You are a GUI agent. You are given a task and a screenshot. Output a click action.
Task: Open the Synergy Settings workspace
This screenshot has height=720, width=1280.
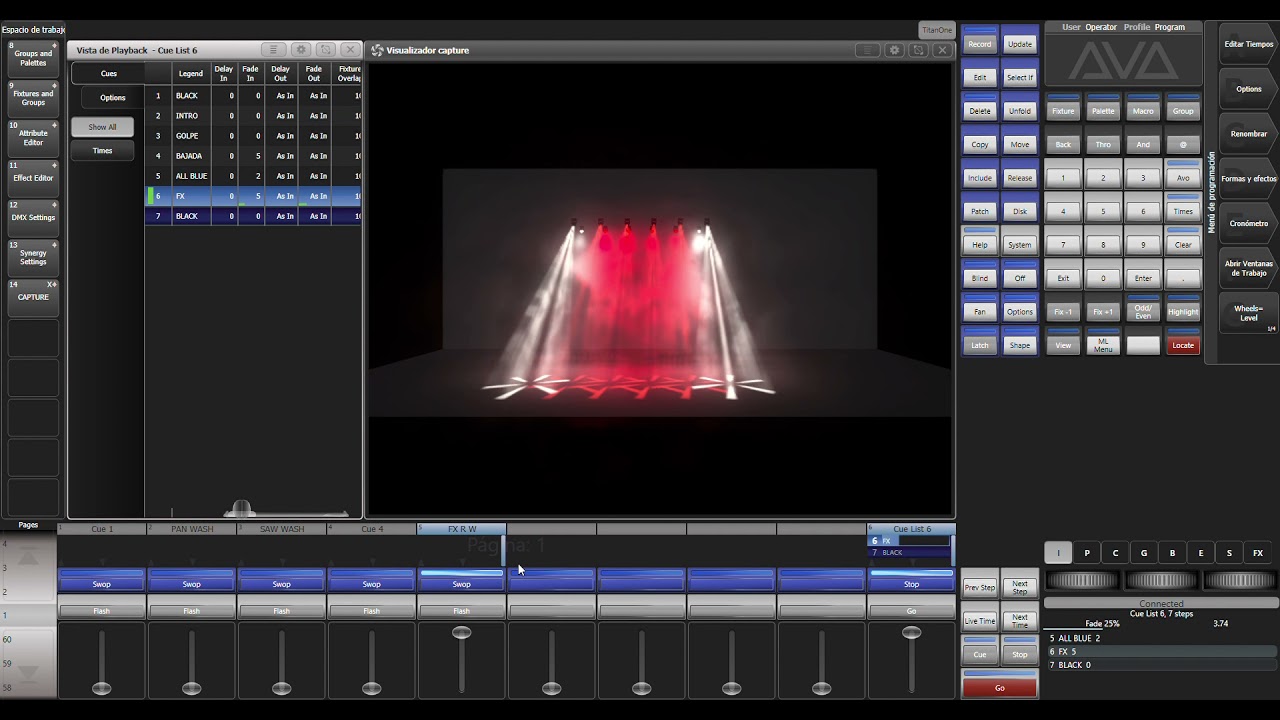(x=33, y=257)
